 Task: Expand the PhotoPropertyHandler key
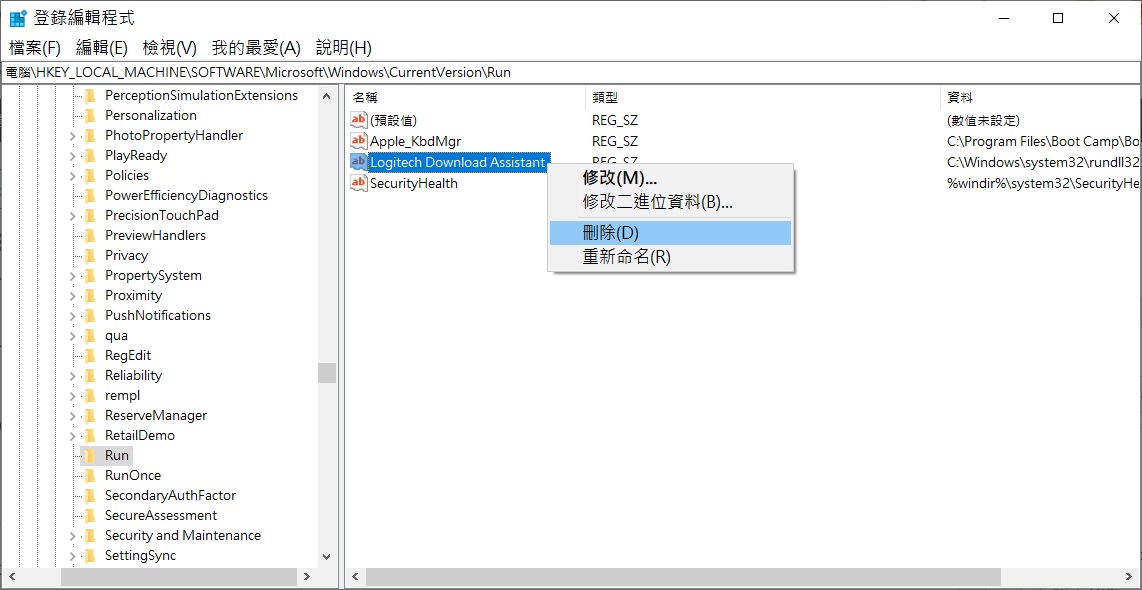72,135
